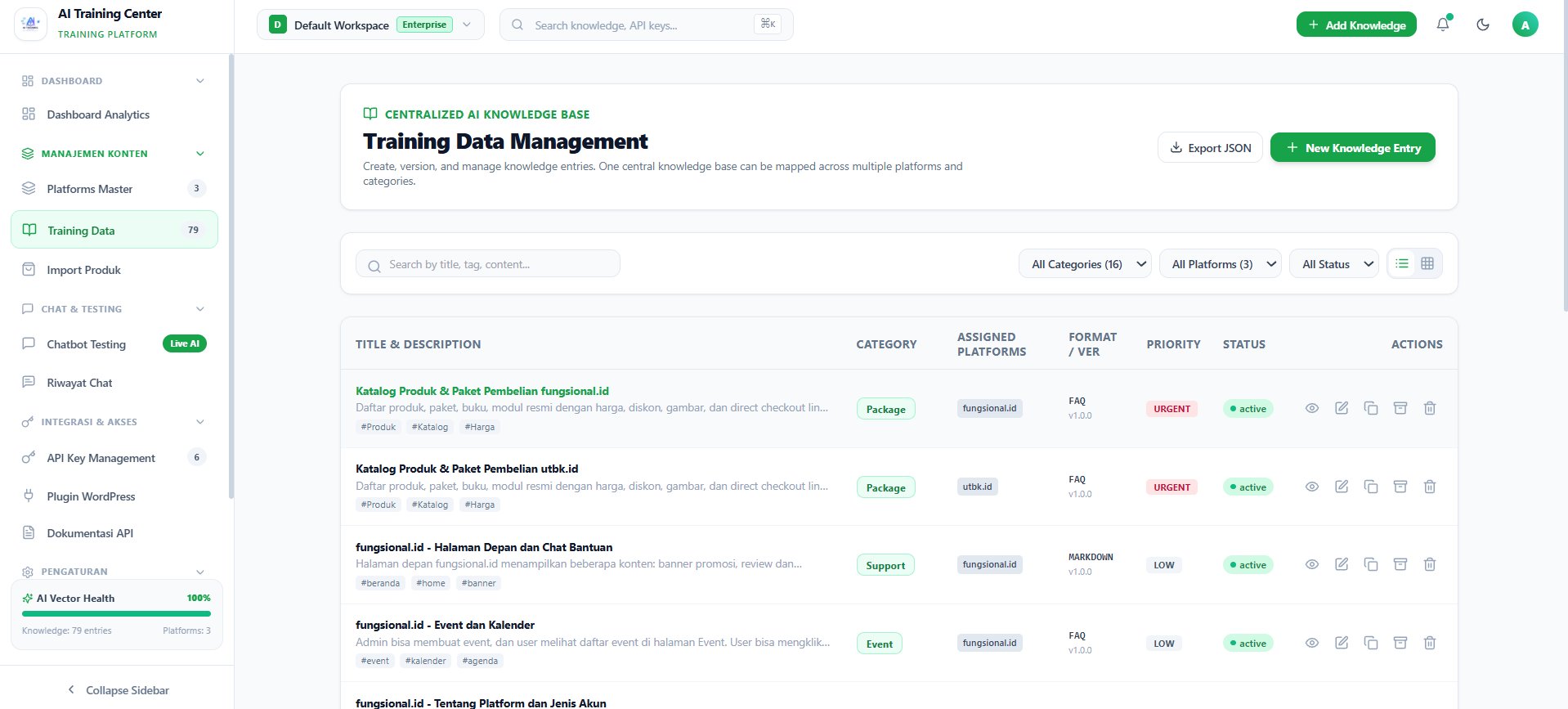View the utbk.id catalog entry
Screen dimensions: 1568x709
pyautogui.click(x=1312, y=487)
